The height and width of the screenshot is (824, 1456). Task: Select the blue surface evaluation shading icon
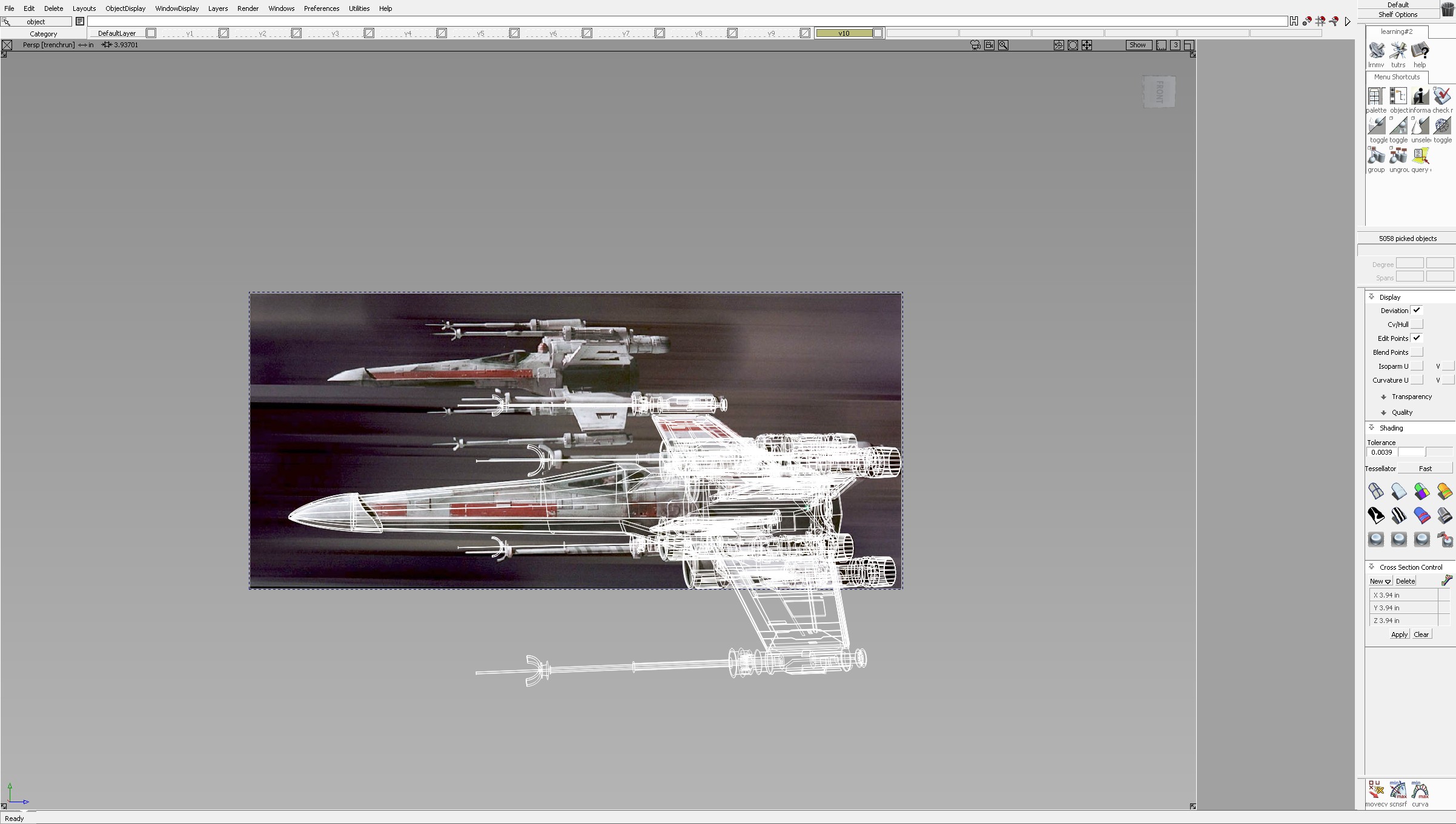pyautogui.click(x=1421, y=515)
